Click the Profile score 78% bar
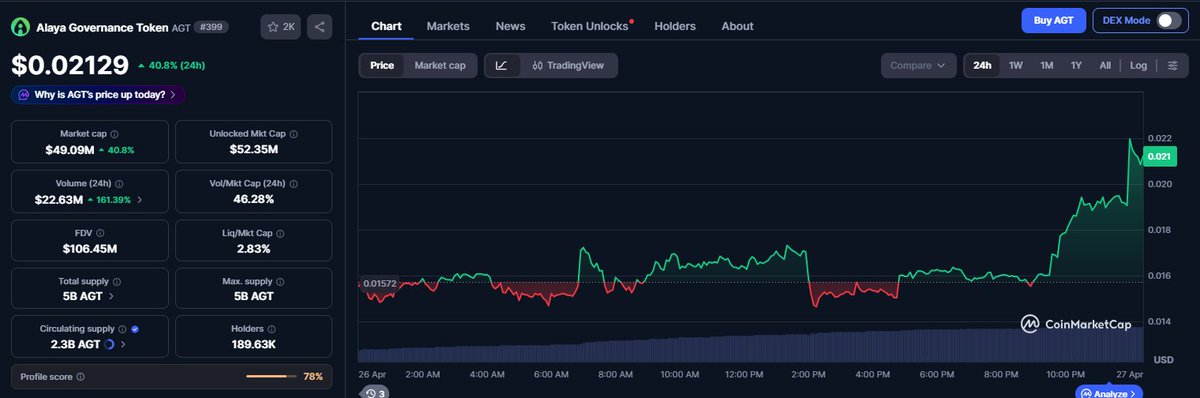 tap(270, 377)
